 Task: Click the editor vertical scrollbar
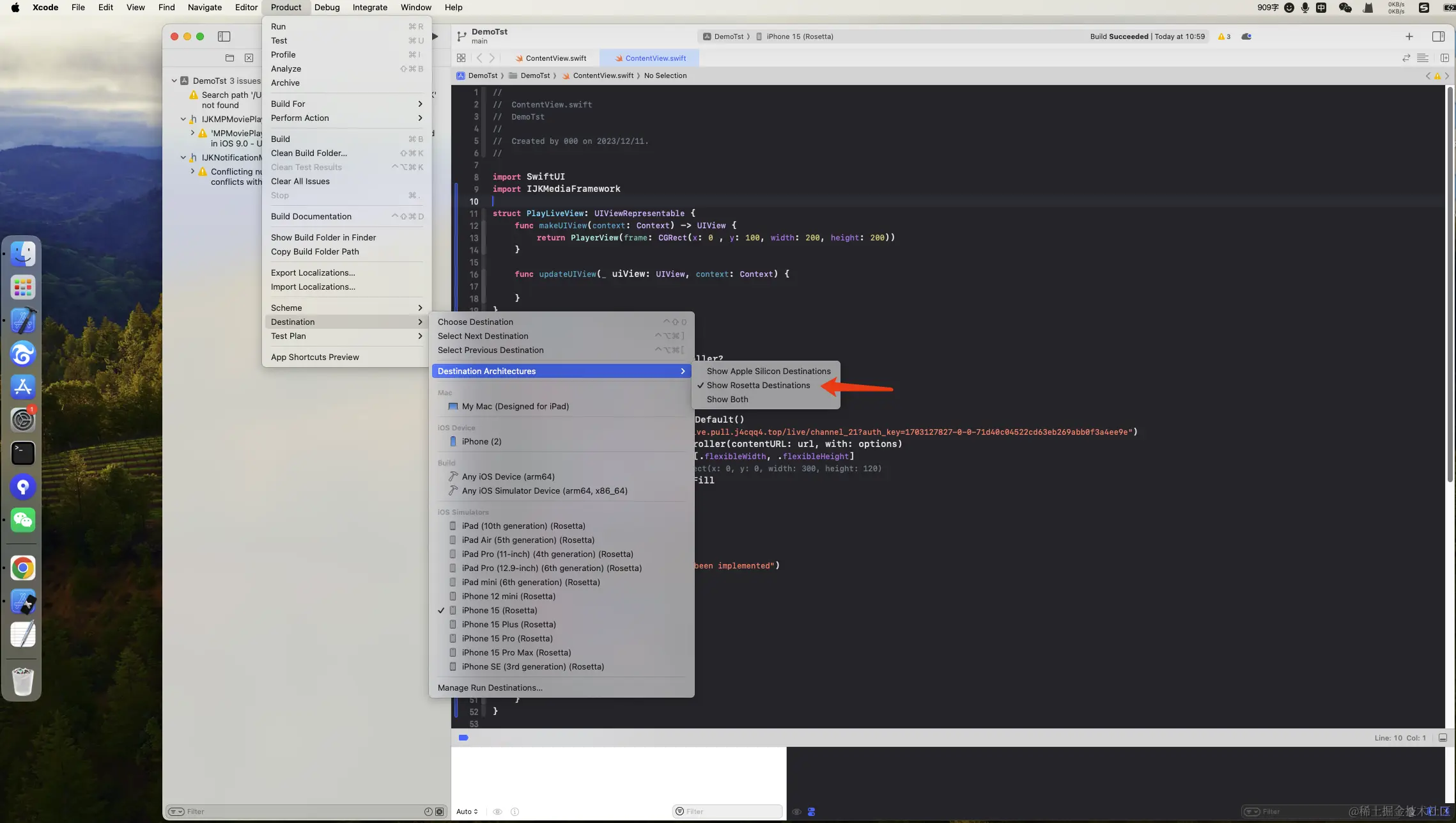tap(1450, 285)
